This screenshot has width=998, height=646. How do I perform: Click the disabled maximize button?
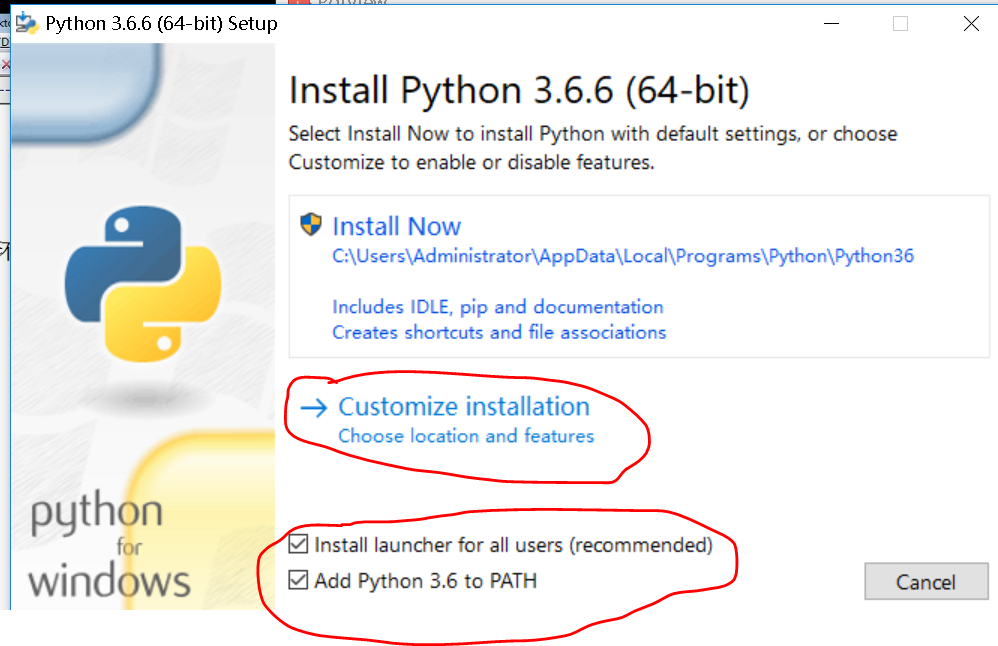(x=900, y=24)
